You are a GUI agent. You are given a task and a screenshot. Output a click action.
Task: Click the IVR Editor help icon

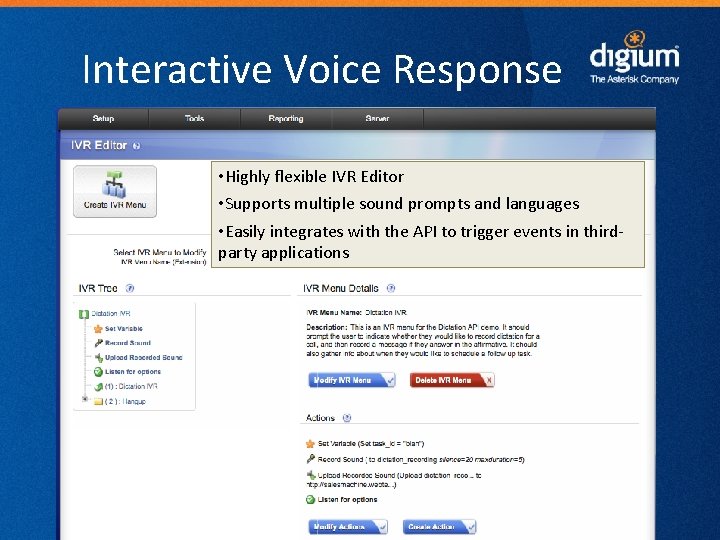pyautogui.click(x=136, y=146)
